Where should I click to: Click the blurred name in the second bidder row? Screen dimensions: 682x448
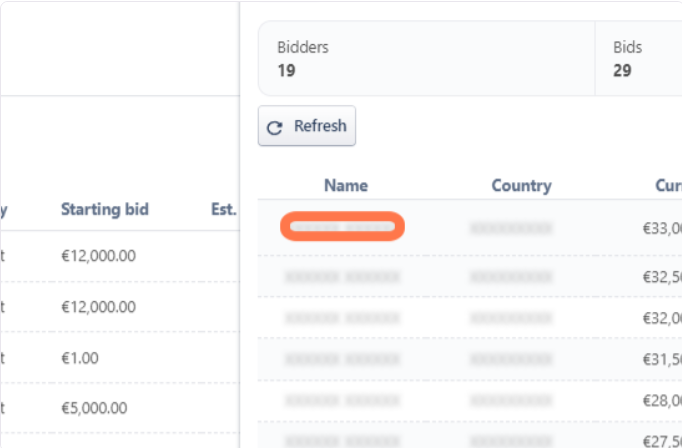tap(342, 276)
